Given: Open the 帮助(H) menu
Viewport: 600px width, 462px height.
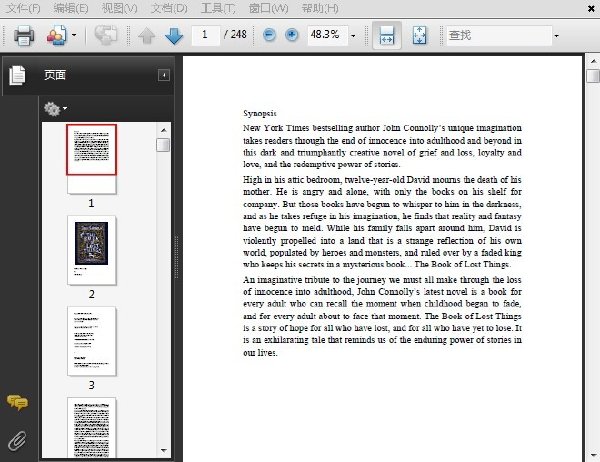Looking at the screenshot, I should (320, 8).
